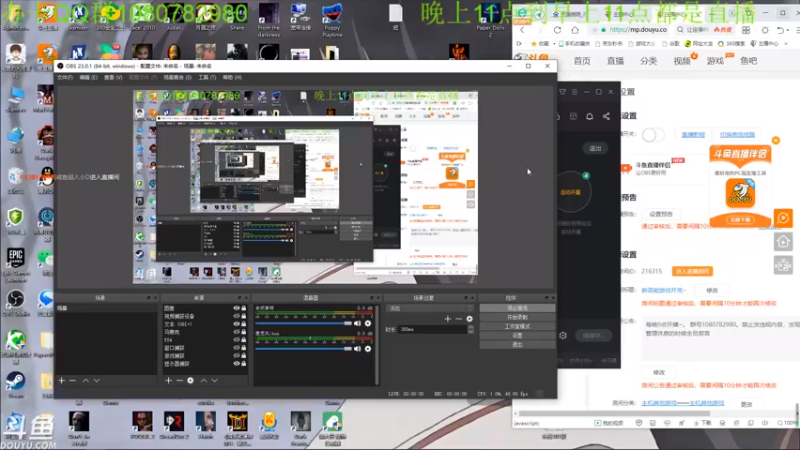
Task: Toggle visibility eye for 文本 (GDI+) source
Action: 236,324
